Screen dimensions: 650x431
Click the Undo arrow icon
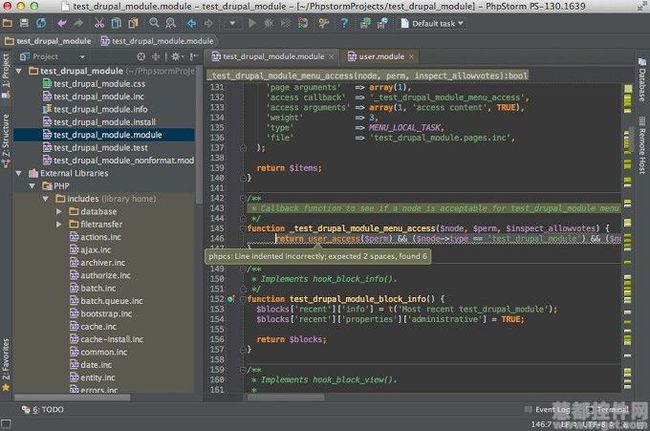(62, 23)
